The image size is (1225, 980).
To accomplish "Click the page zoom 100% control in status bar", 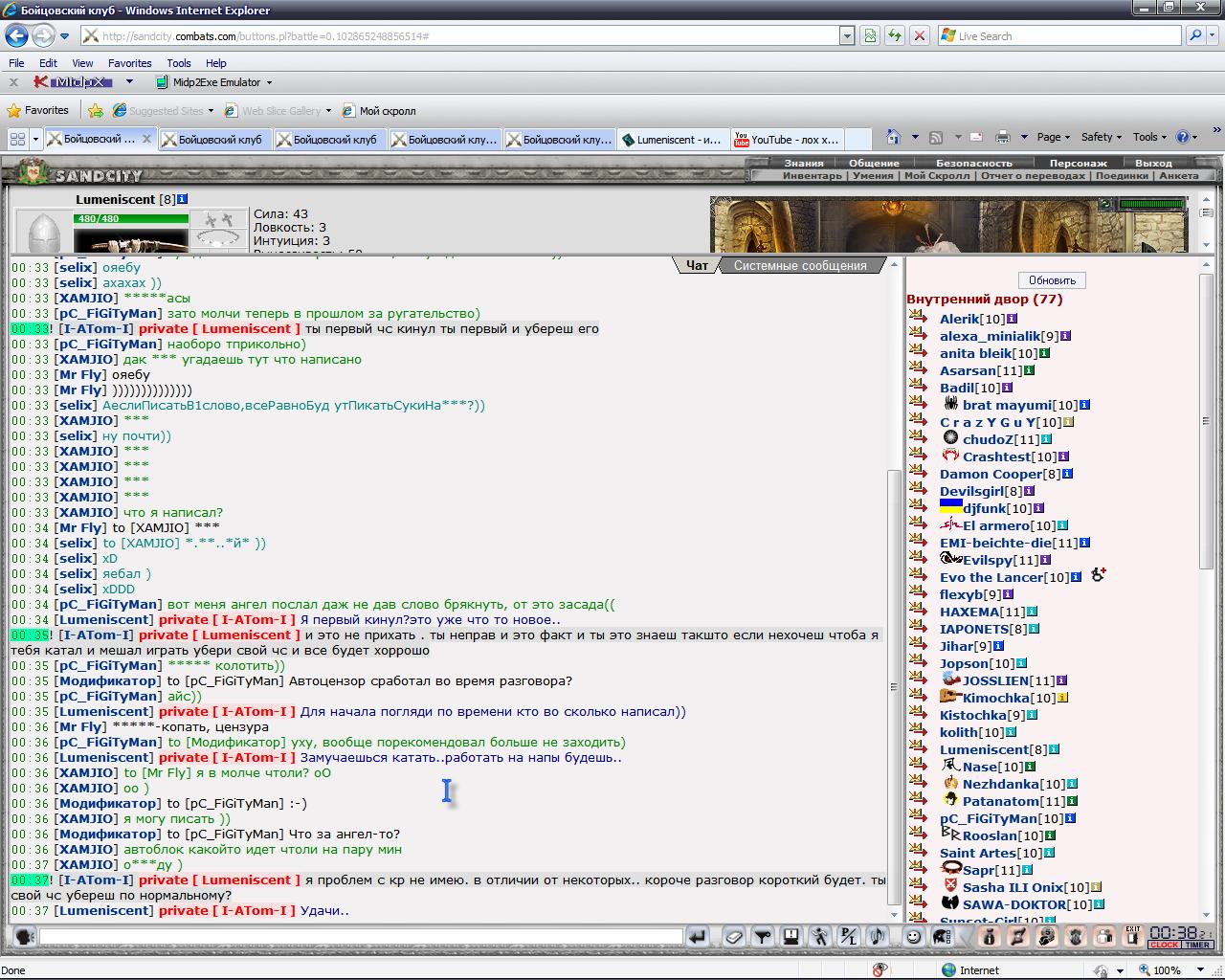I will click(1172, 969).
